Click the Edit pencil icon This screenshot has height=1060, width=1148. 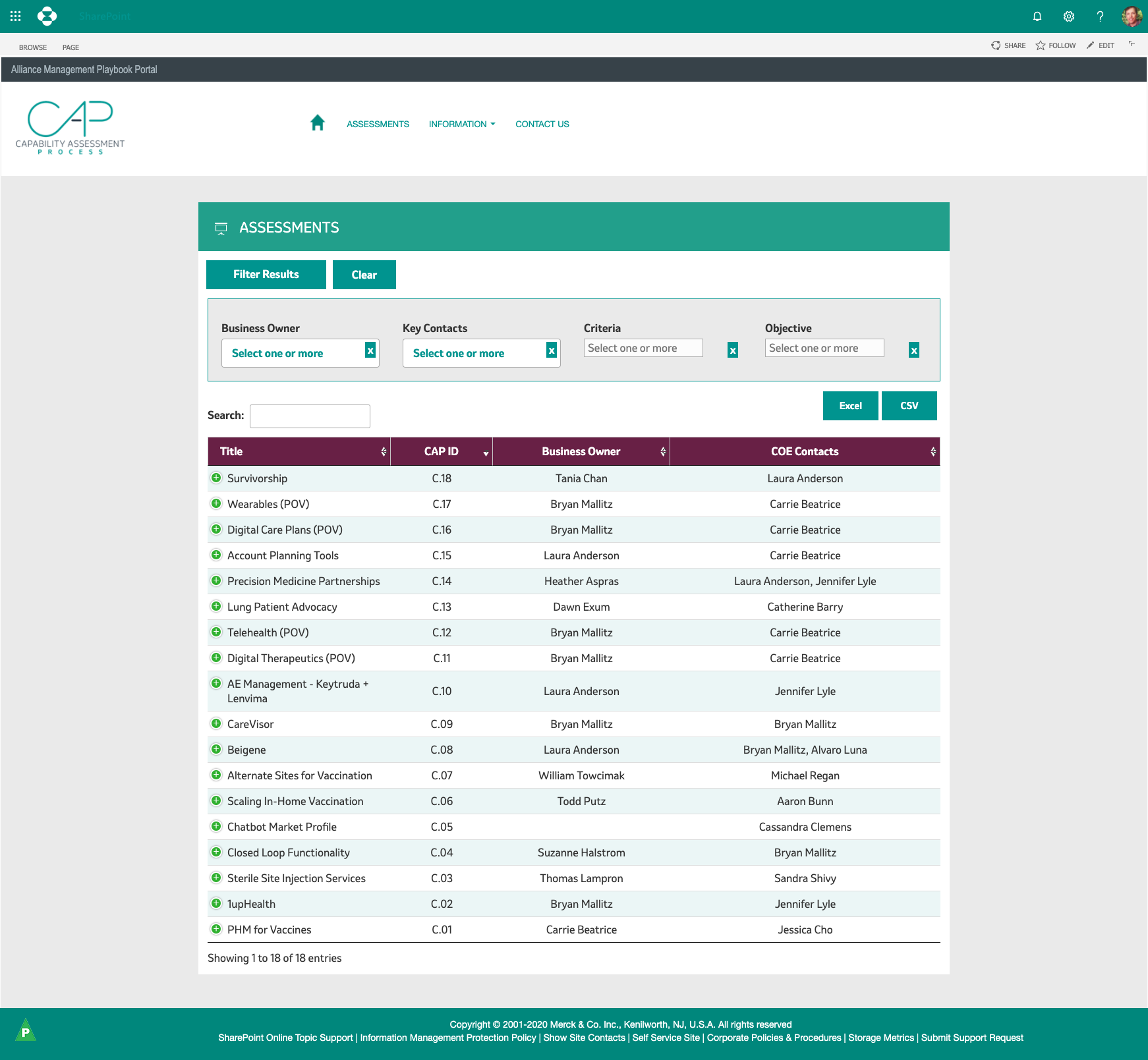pos(1091,45)
